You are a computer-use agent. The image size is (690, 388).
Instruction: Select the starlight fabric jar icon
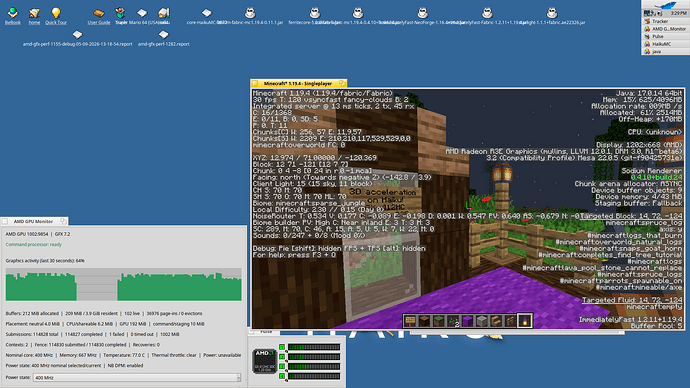tap(552, 13)
